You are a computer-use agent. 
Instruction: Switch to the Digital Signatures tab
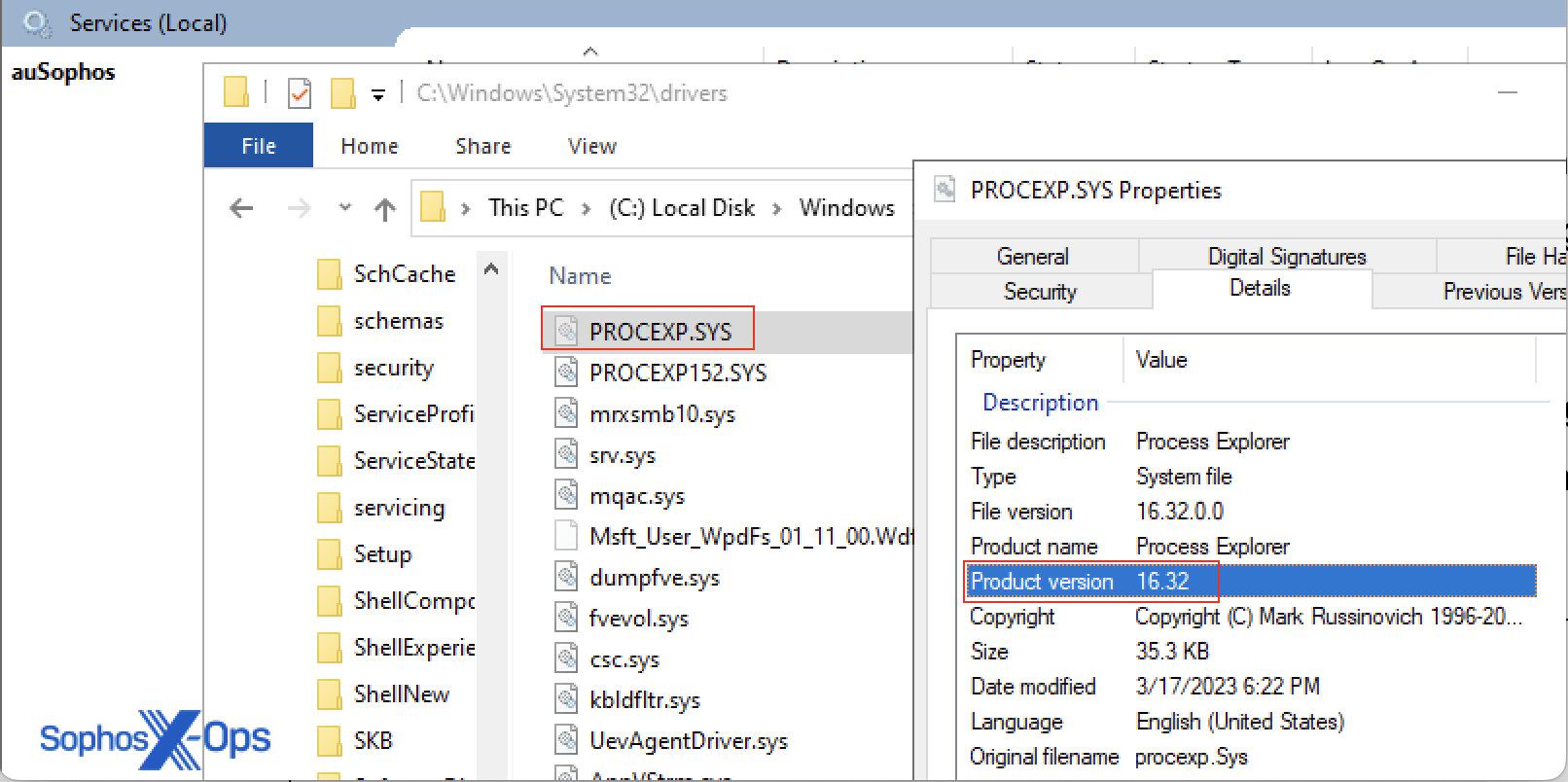(x=1287, y=256)
